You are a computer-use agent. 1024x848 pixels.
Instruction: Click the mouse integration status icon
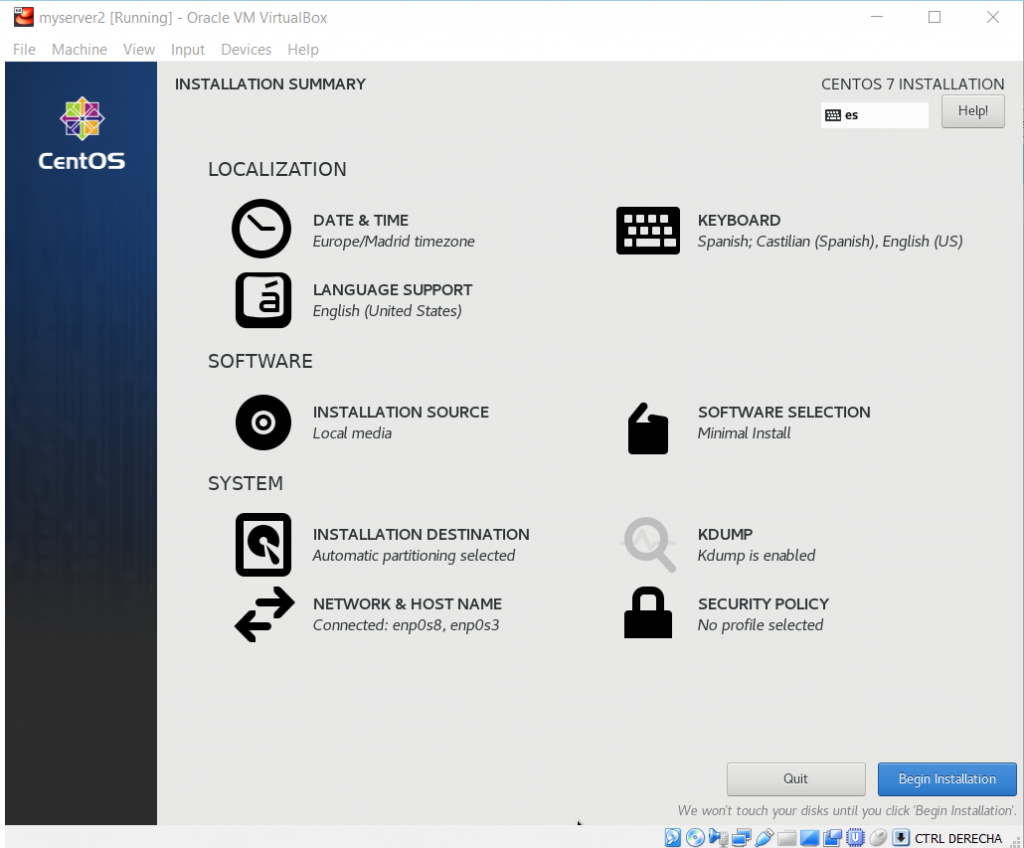point(878,838)
